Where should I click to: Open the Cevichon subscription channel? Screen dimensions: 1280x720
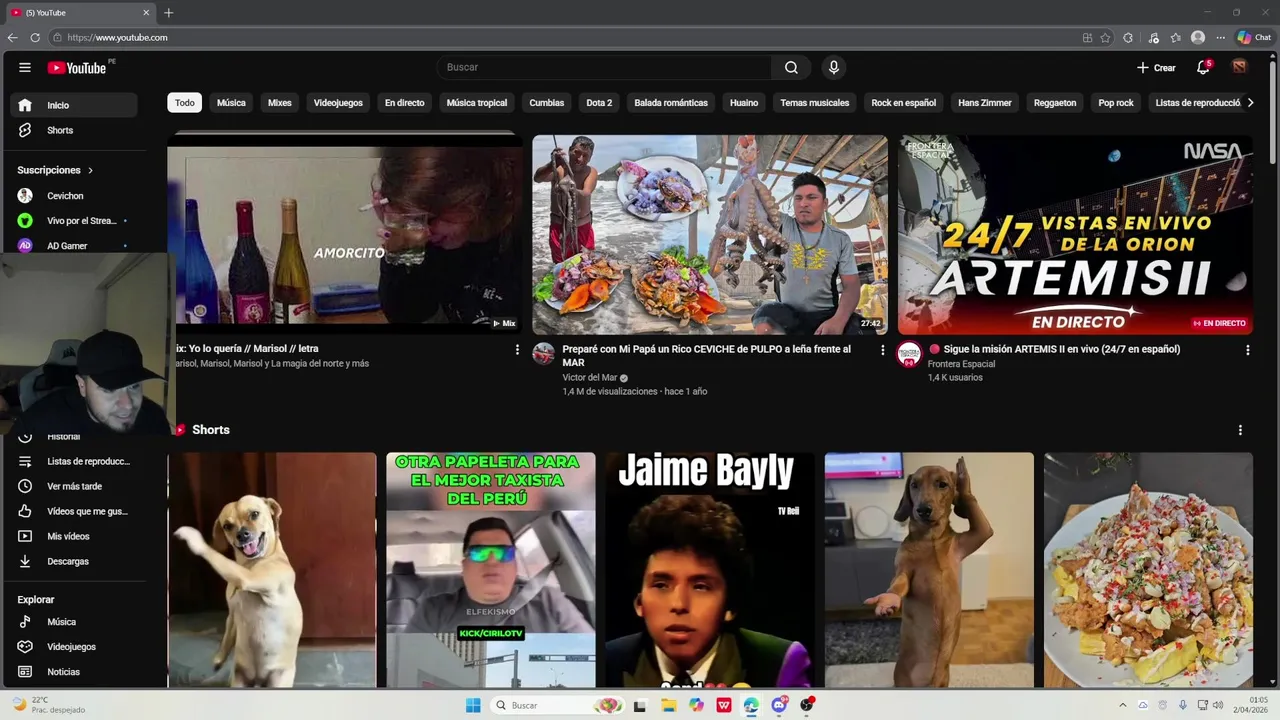(75, 196)
